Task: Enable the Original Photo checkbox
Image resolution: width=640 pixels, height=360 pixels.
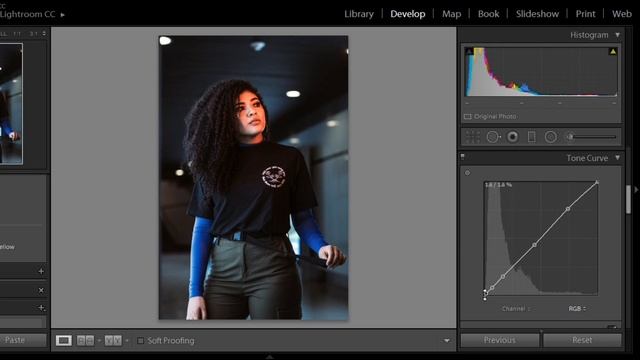Action: coord(468,117)
